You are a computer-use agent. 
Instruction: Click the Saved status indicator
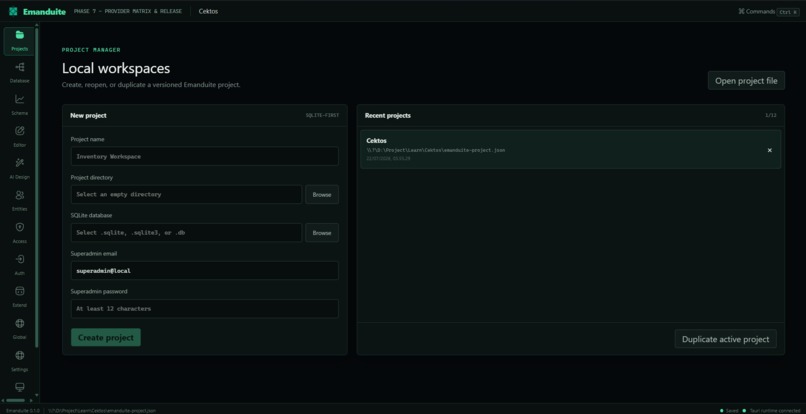click(x=729, y=410)
